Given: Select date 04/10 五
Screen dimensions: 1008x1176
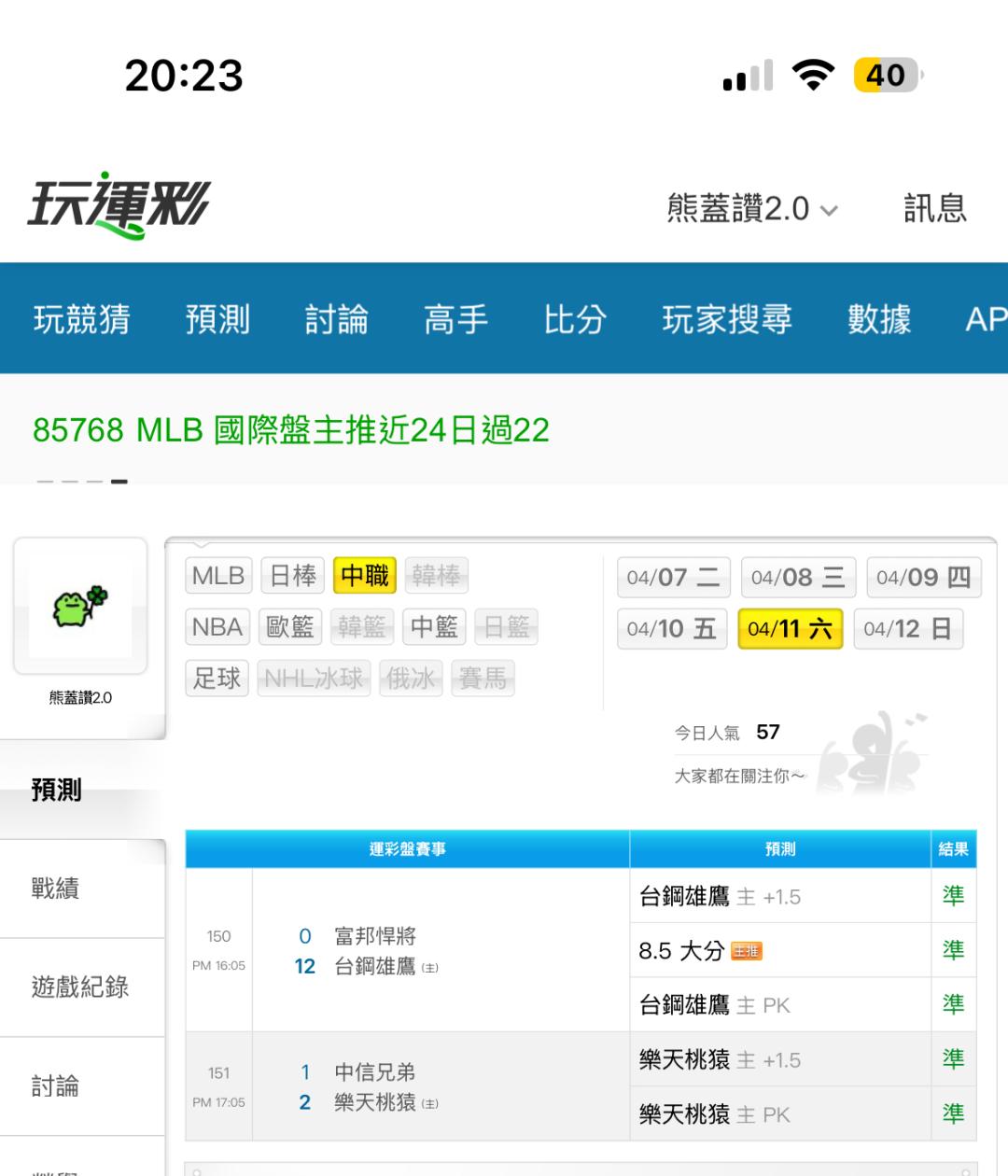Looking at the screenshot, I should [x=671, y=629].
